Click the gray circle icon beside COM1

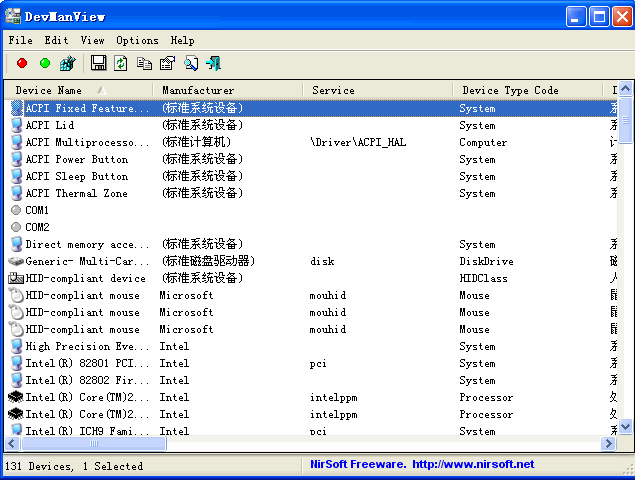[16, 210]
